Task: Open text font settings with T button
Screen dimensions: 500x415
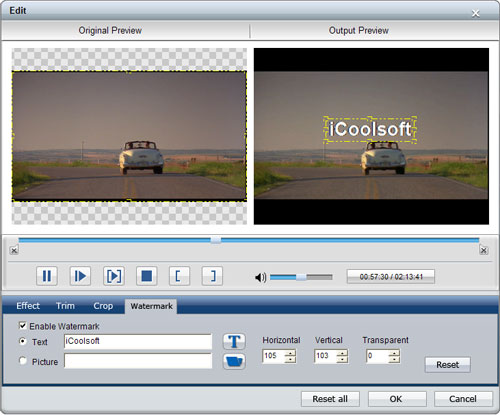Action: coord(234,341)
